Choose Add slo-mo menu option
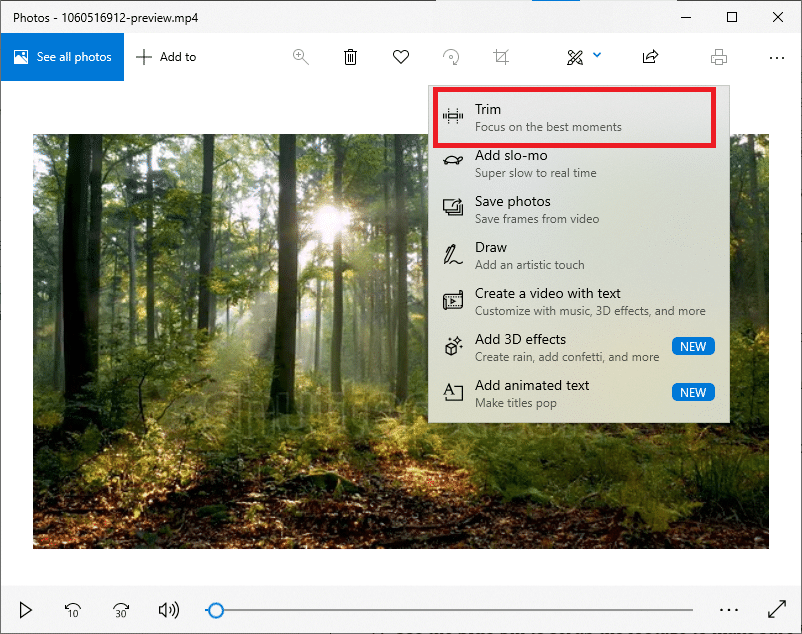This screenshot has width=802, height=634. (579, 164)
